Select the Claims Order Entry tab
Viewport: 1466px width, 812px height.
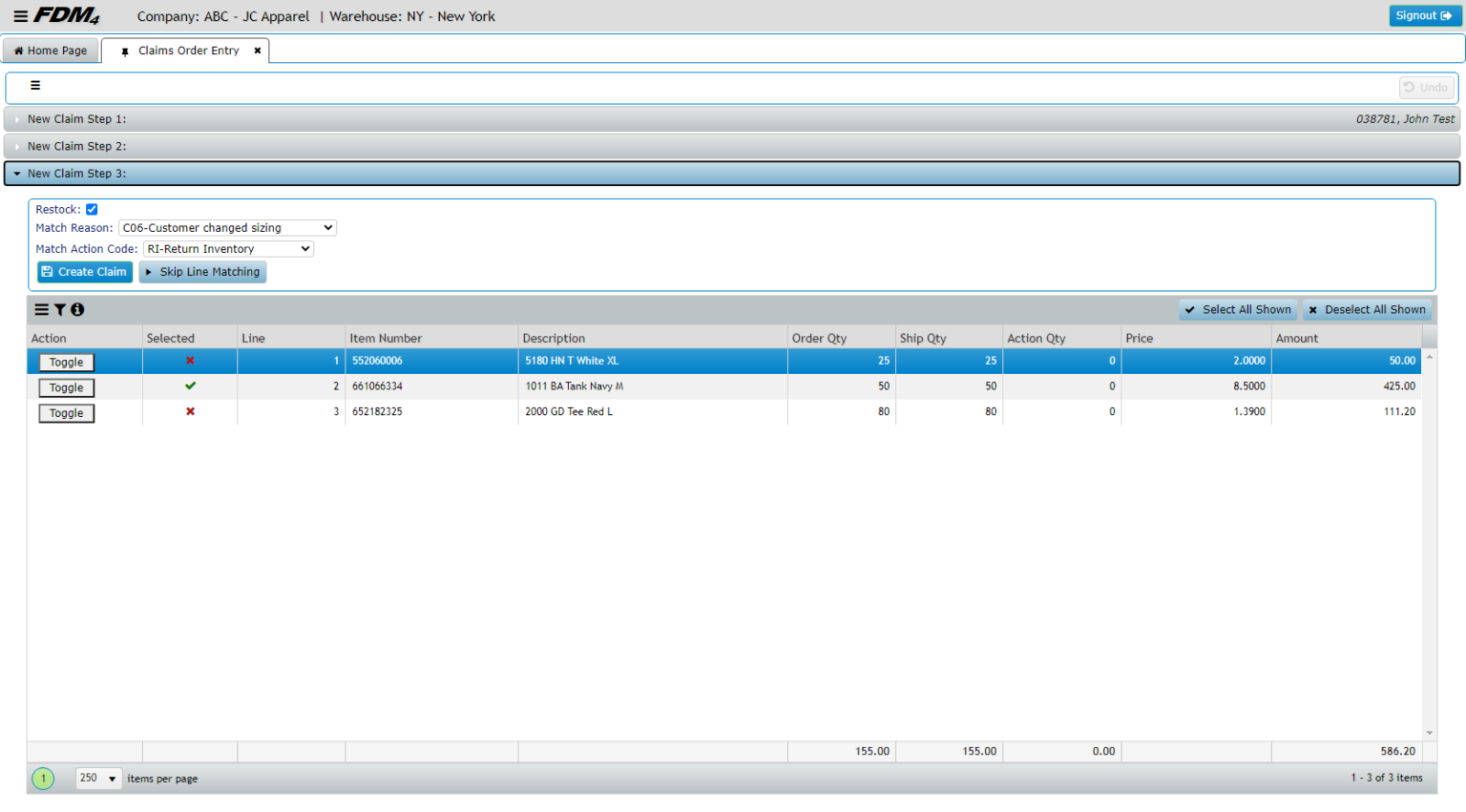point(189,51)
